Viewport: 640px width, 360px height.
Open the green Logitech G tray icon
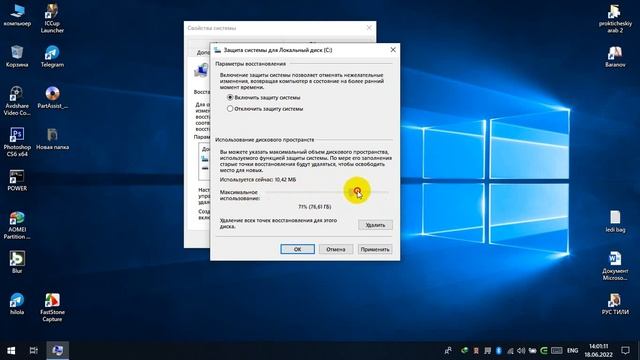coord(544,350)
